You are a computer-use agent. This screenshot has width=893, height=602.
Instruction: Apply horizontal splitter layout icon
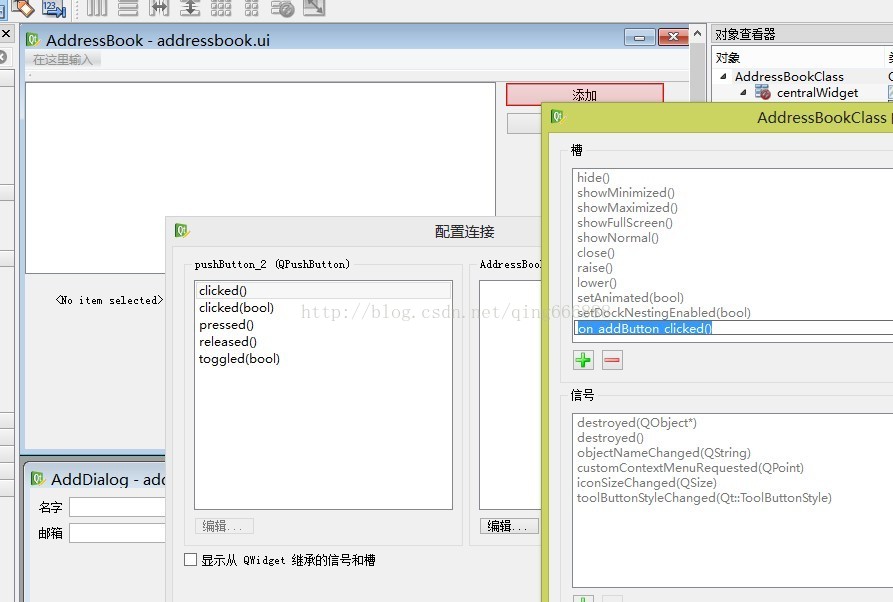(159, 7)
